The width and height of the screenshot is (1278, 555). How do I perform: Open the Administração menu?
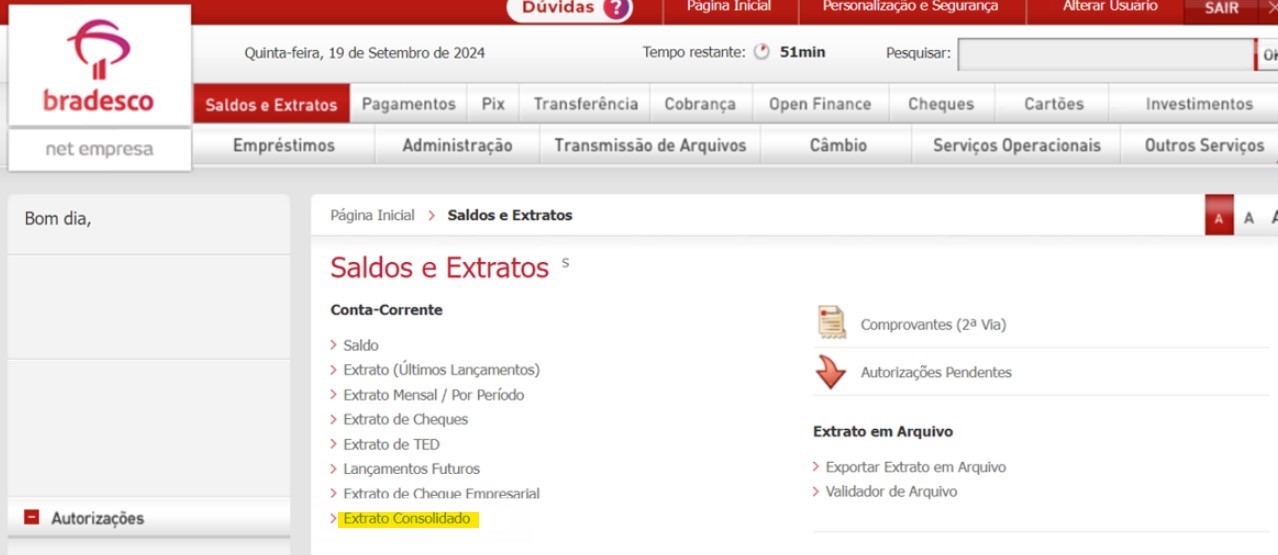coord(457,145)
